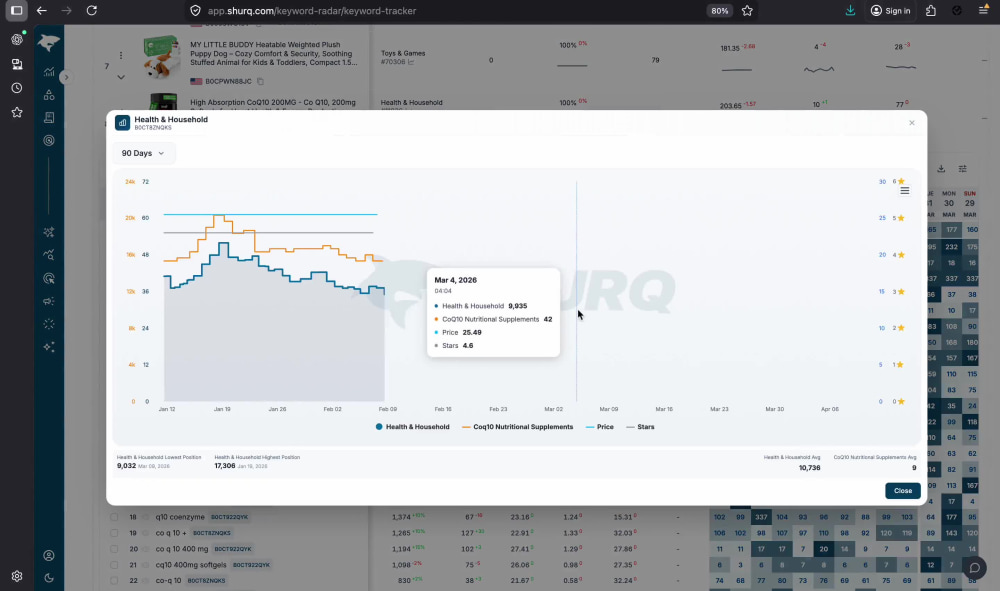Screen dimensions: 1000x591
Task: Go back to previous page
Action: [41, 10]
